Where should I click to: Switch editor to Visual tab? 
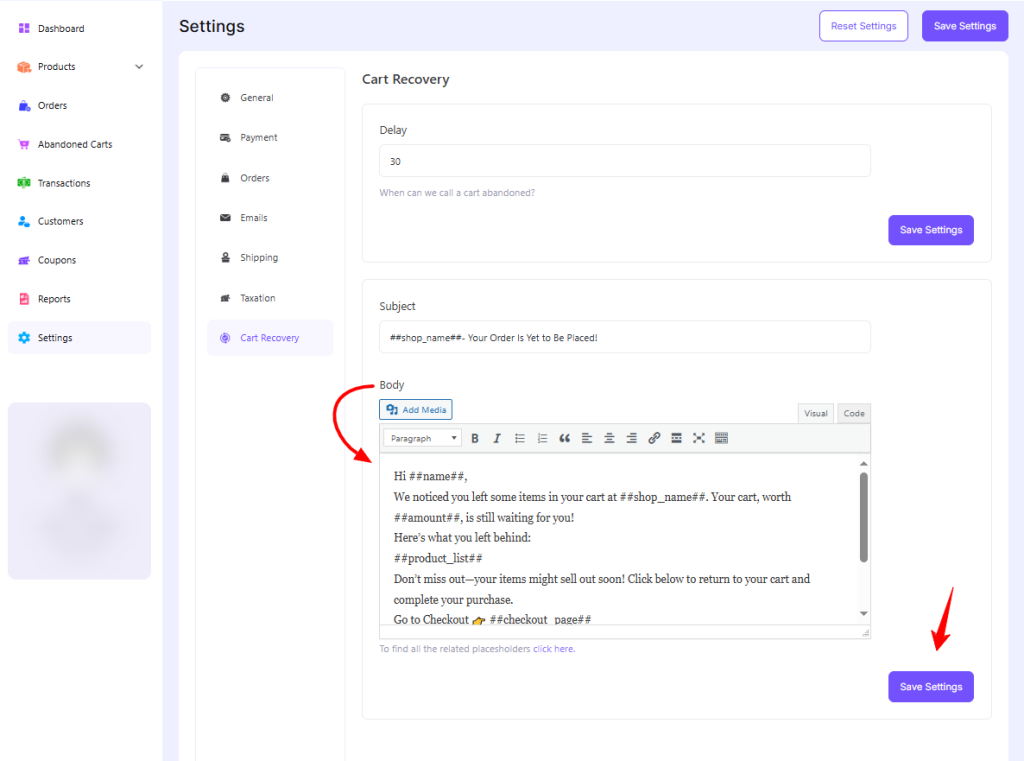click(816, 413)
